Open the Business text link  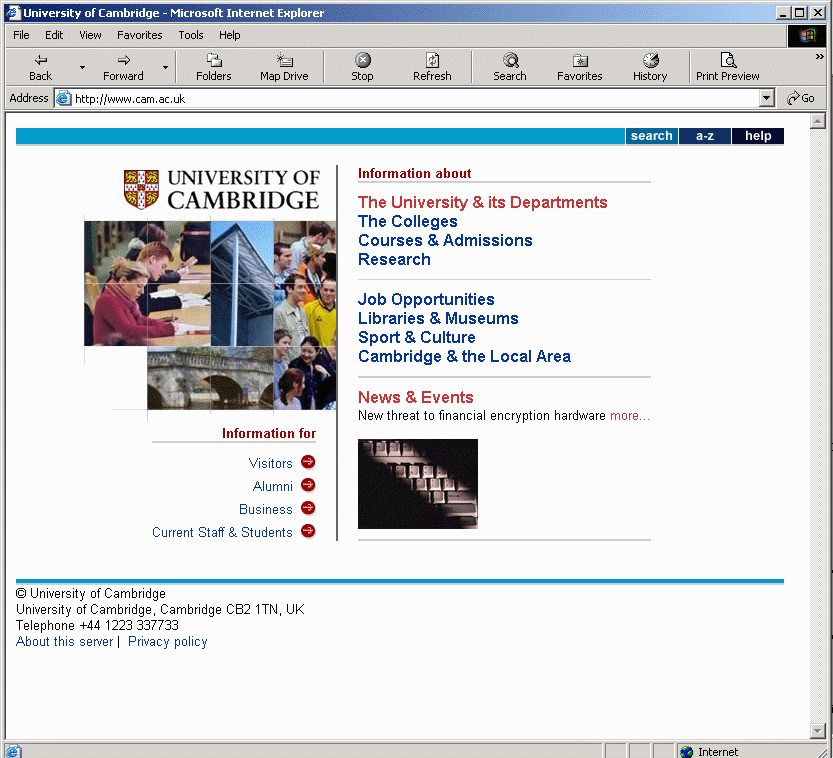pyautogui.click(x=266, y=509)
